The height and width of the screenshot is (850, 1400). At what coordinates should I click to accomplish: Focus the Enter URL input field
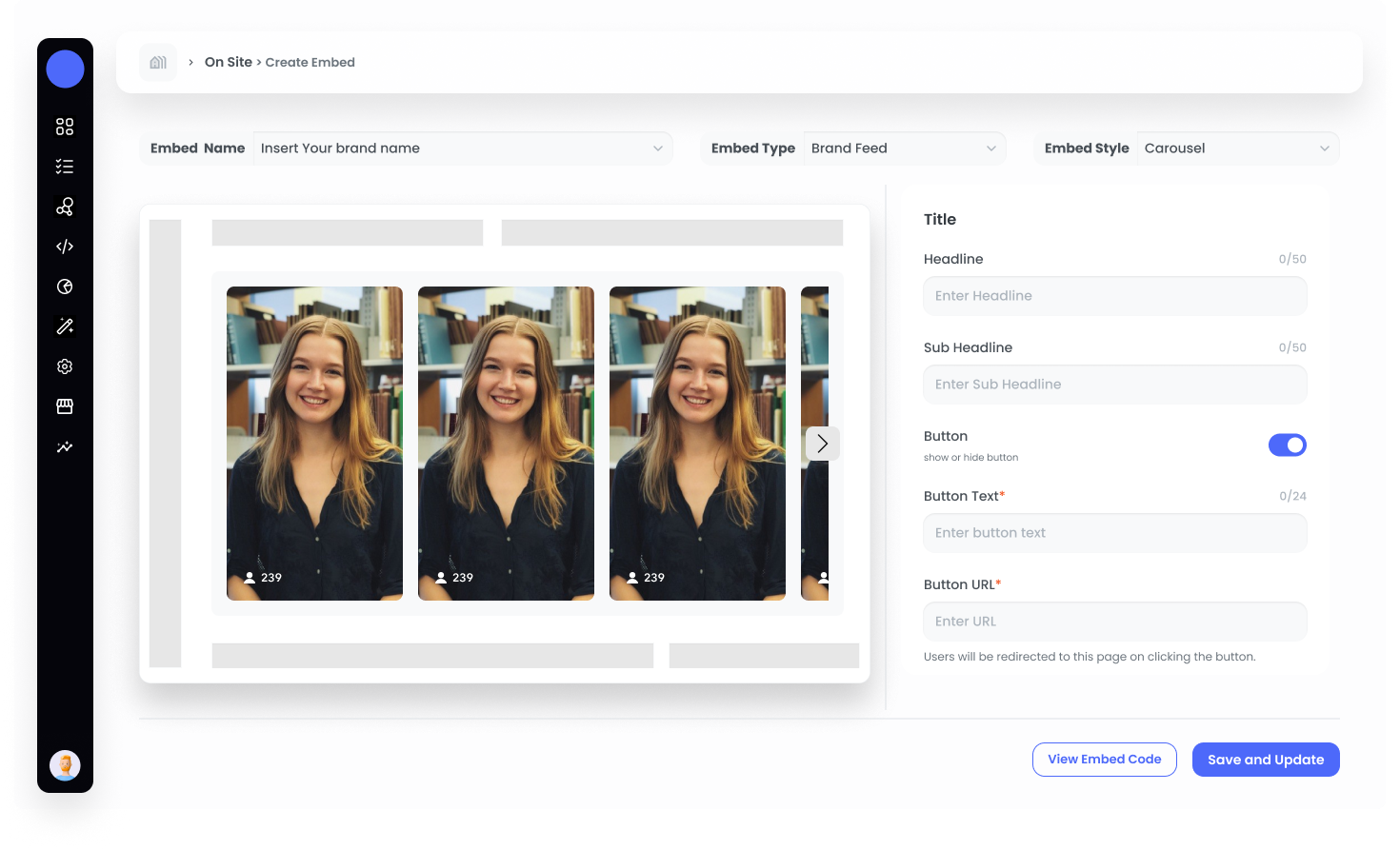[1115, 622]
